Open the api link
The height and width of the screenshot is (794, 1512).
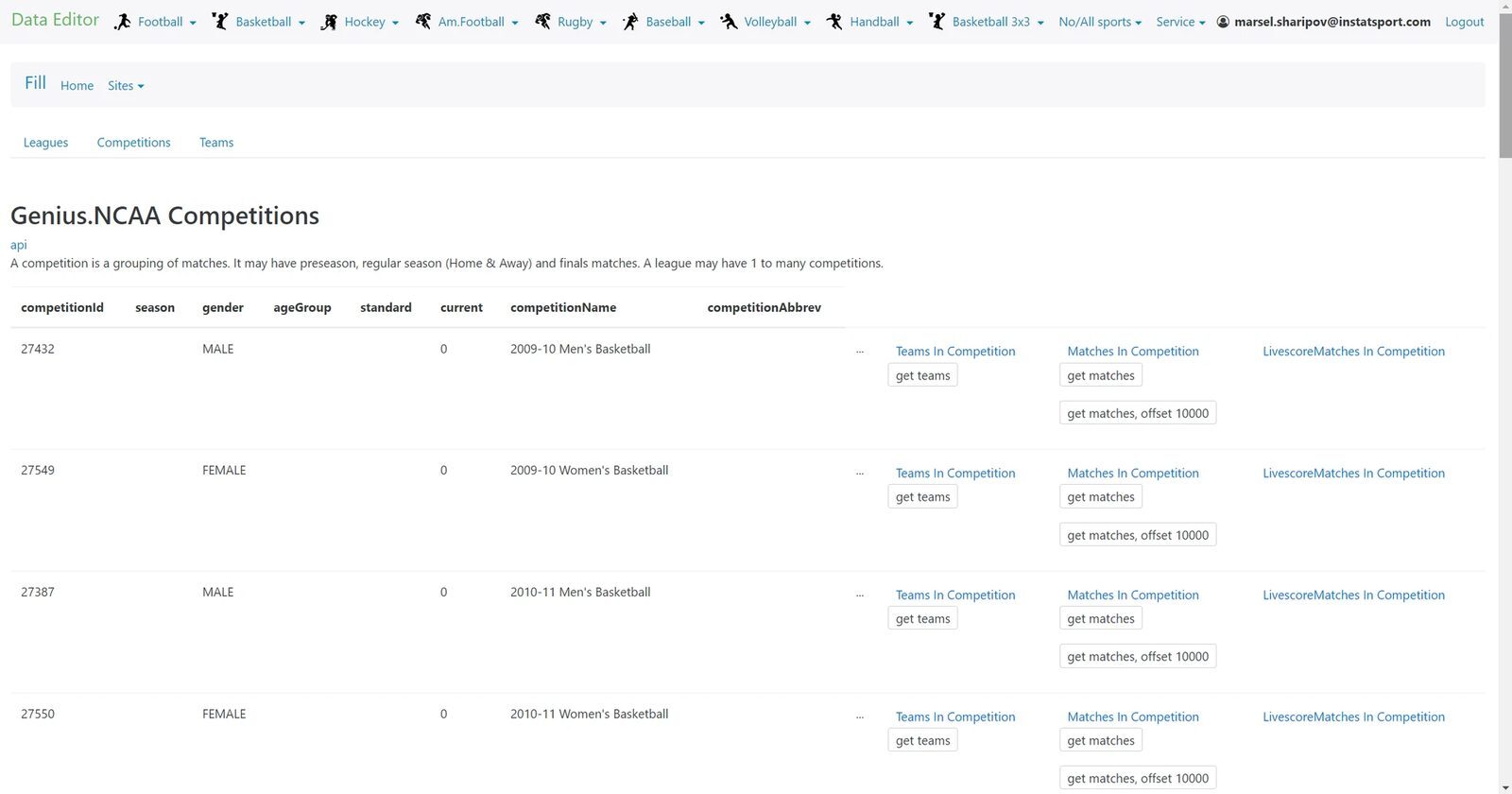point(19,245)
